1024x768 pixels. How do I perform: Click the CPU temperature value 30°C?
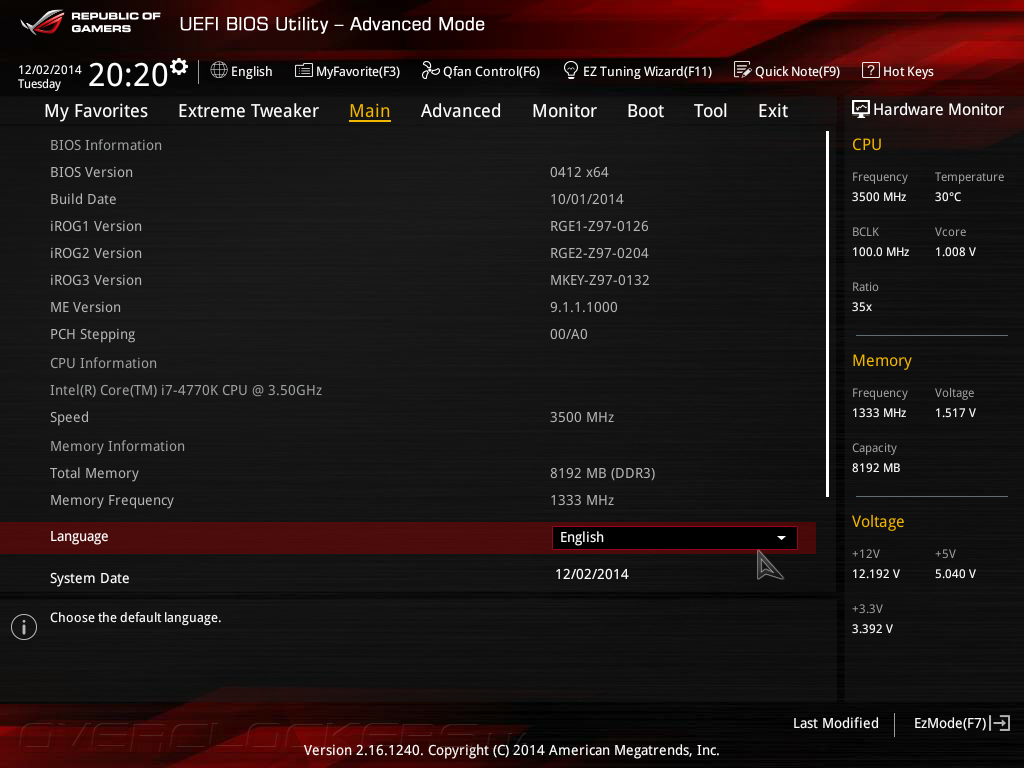tap(948, 197)
